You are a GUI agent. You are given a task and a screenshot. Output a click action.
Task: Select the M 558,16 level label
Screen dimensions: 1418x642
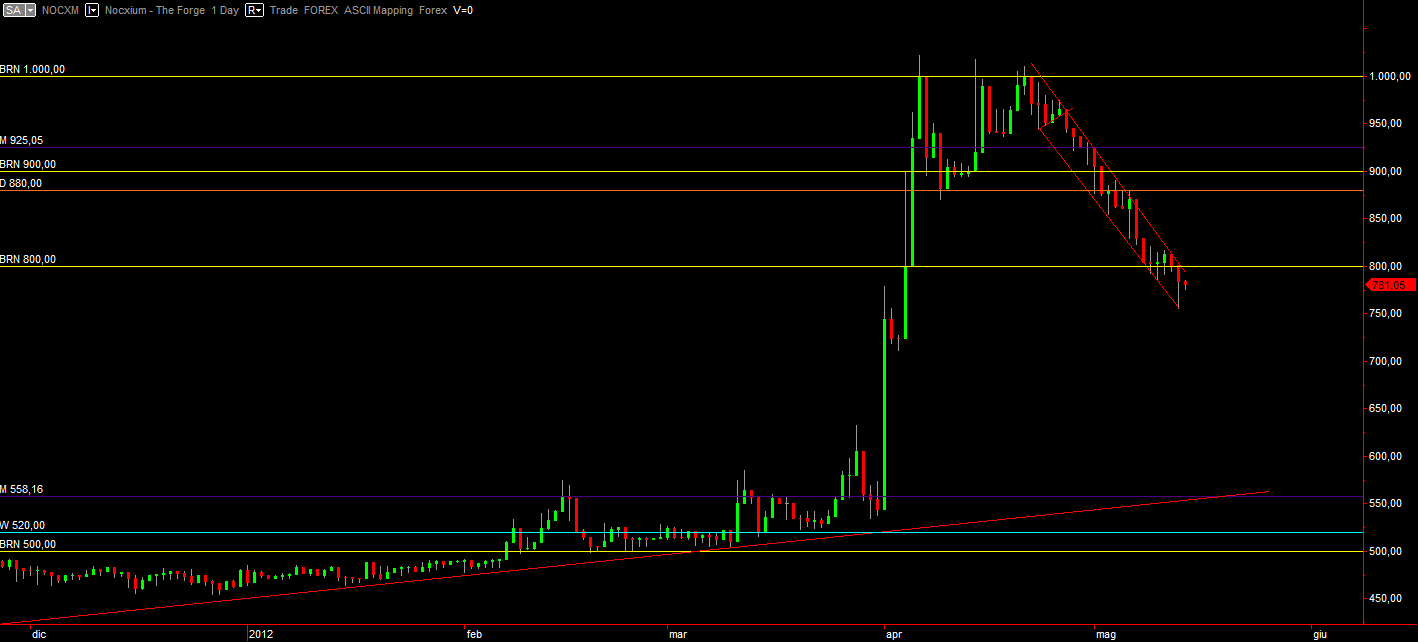pos(22,490)
